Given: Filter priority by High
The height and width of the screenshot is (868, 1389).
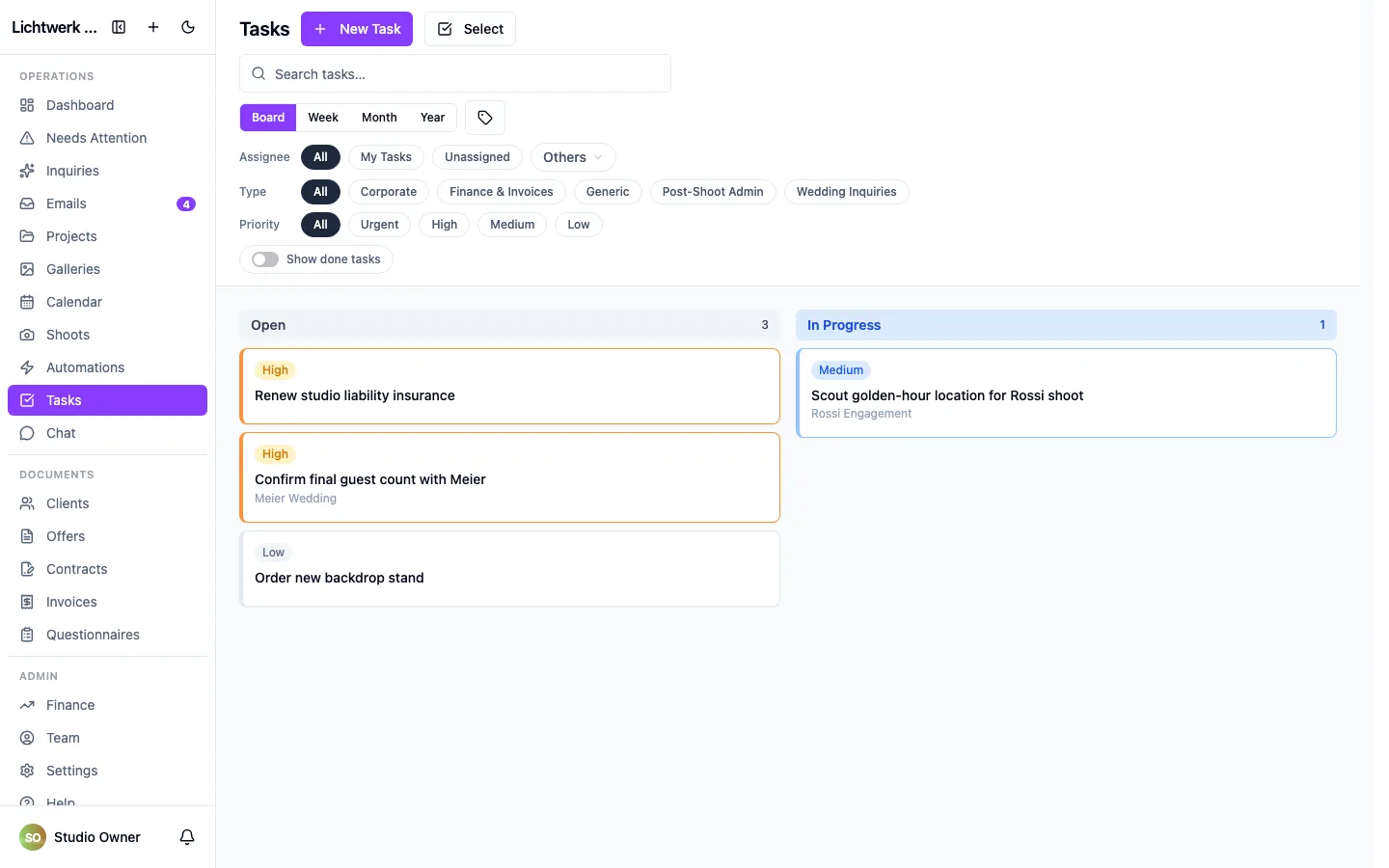Looking at the screenshot, I should 445,225.
